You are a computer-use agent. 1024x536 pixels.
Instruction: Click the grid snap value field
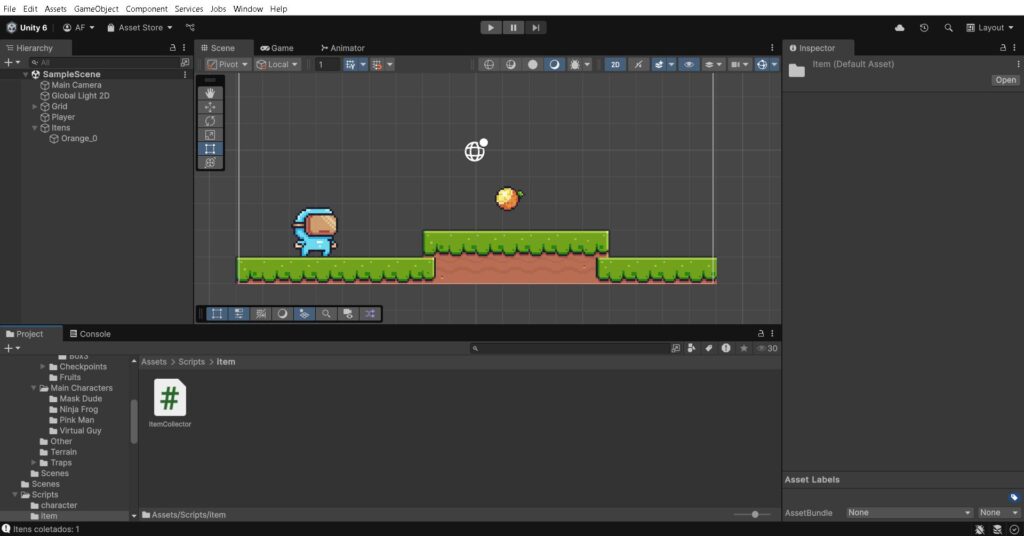[327, 64]
